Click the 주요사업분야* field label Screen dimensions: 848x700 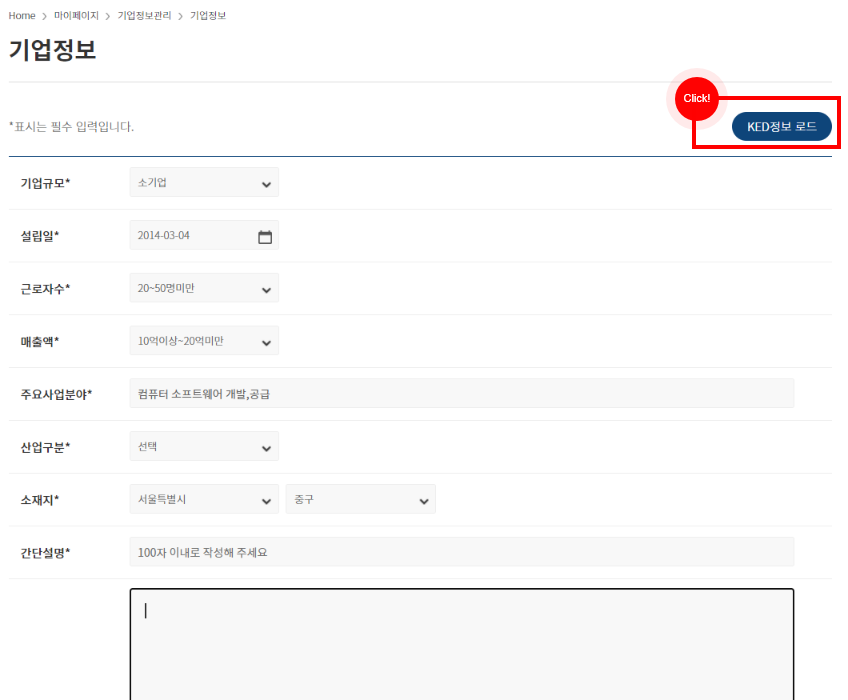[x=56, y=394]
